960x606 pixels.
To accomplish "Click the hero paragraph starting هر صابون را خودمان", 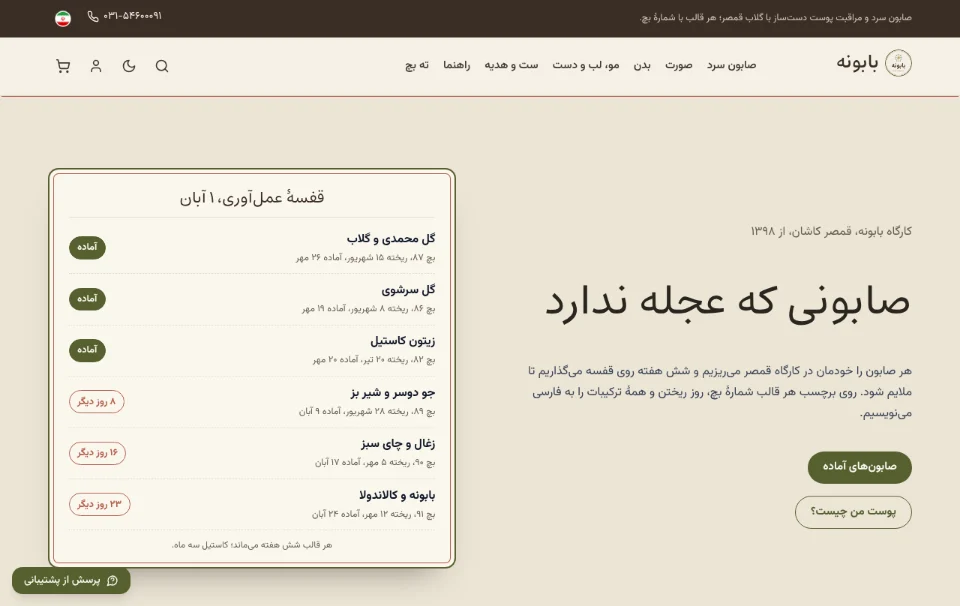I will tap(720, 392).
